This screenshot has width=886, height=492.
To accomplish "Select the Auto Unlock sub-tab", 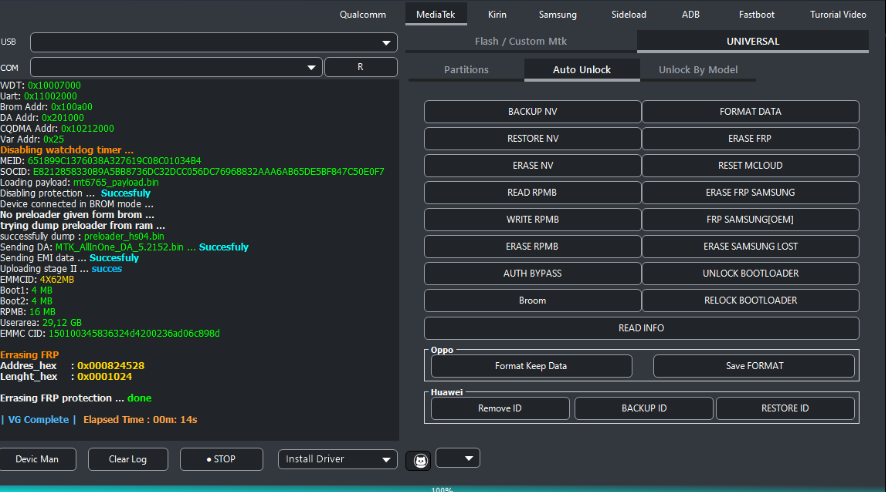I will pyautogui.click(x=582, y=69).
